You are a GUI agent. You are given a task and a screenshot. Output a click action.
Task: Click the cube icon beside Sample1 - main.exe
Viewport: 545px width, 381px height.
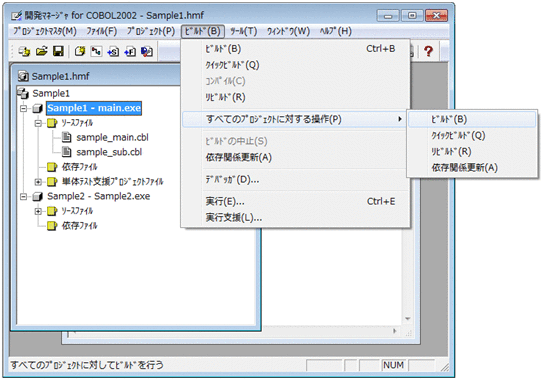(x=37, y=108)
